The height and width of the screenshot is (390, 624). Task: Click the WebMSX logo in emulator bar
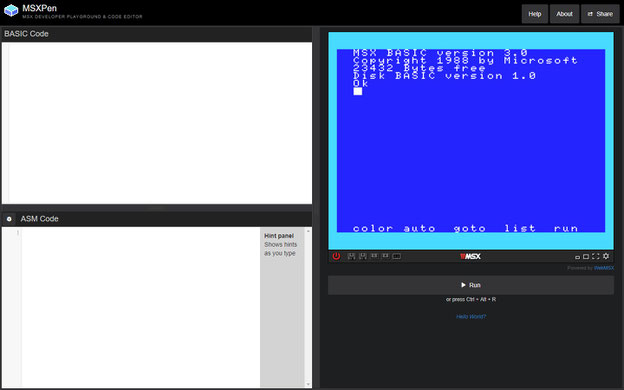pos(470,256)
